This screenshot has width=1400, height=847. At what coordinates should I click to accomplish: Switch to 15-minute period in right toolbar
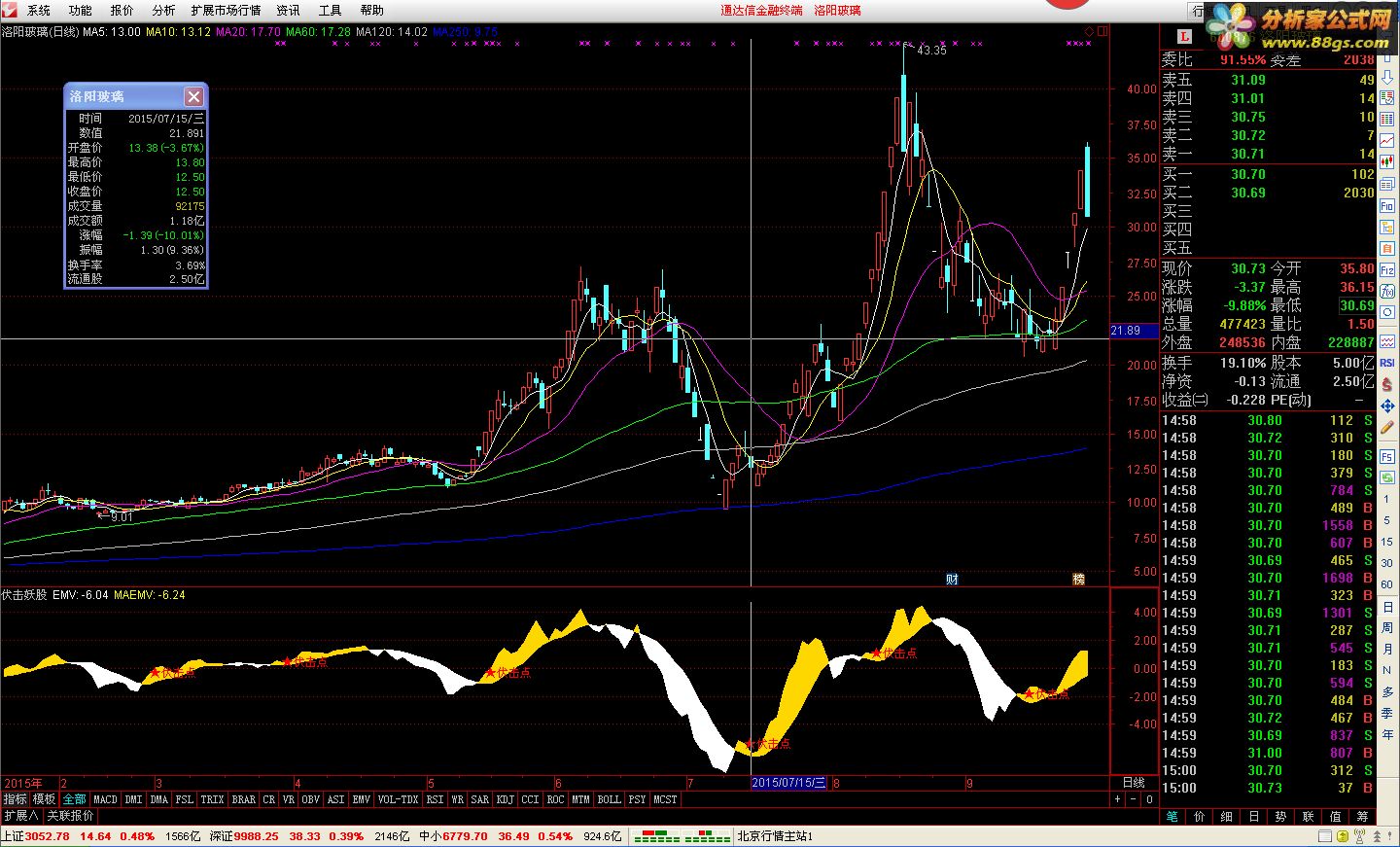[1387, 542]
